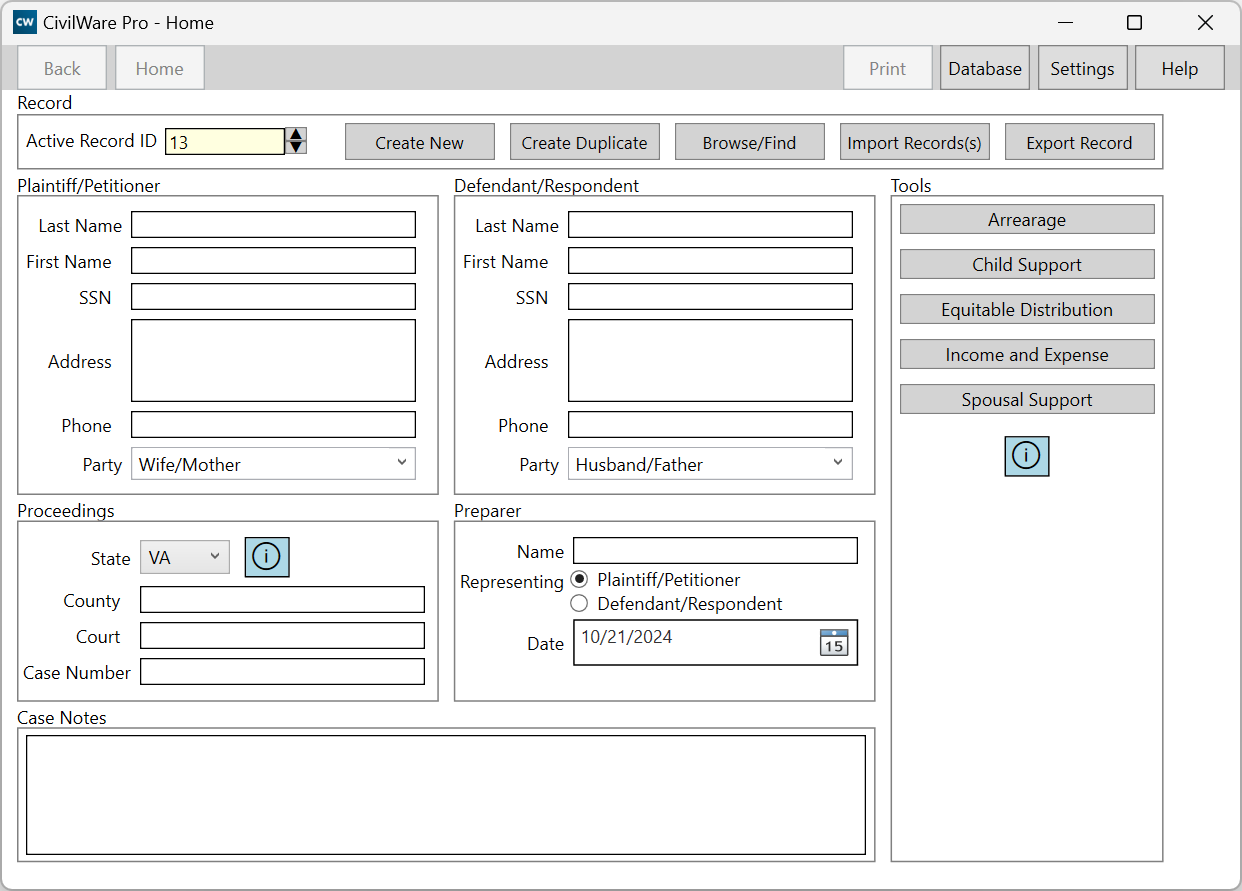Open the Proceedings state info icon
Screen dimensions: 1242x891
[x=267, y=558]
